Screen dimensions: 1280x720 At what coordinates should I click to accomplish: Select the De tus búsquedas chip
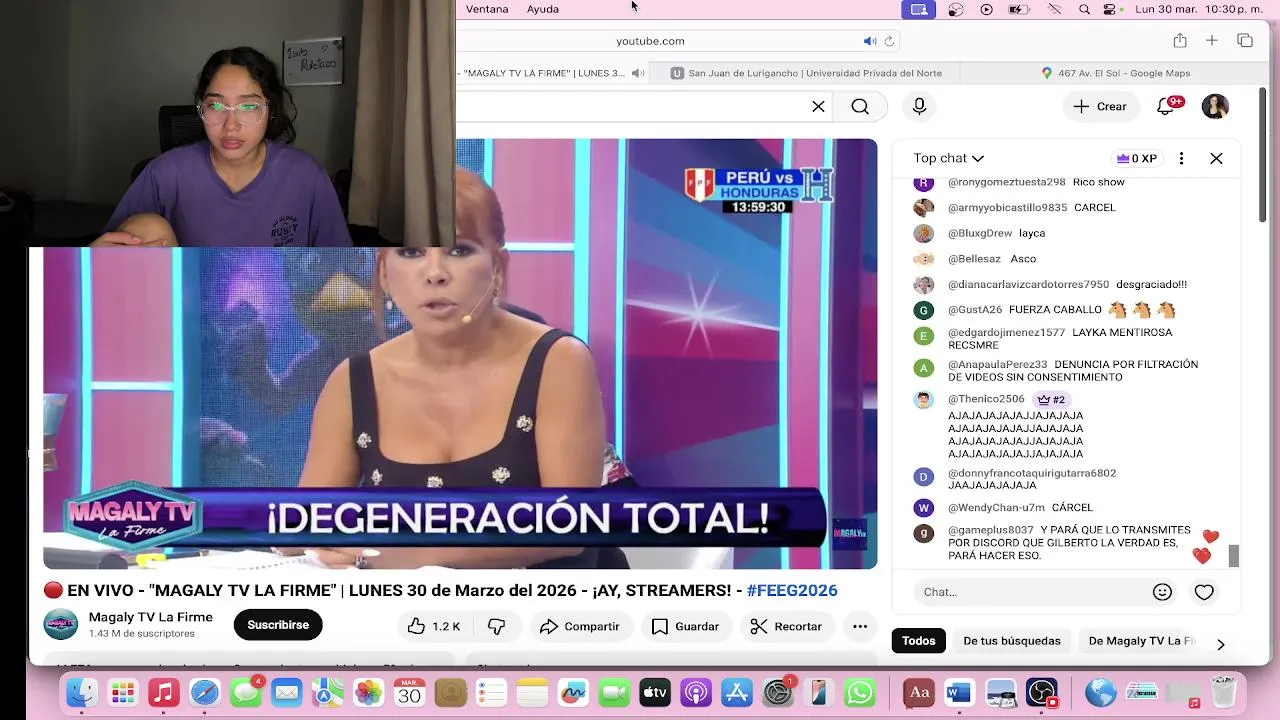pos(1012,641)
